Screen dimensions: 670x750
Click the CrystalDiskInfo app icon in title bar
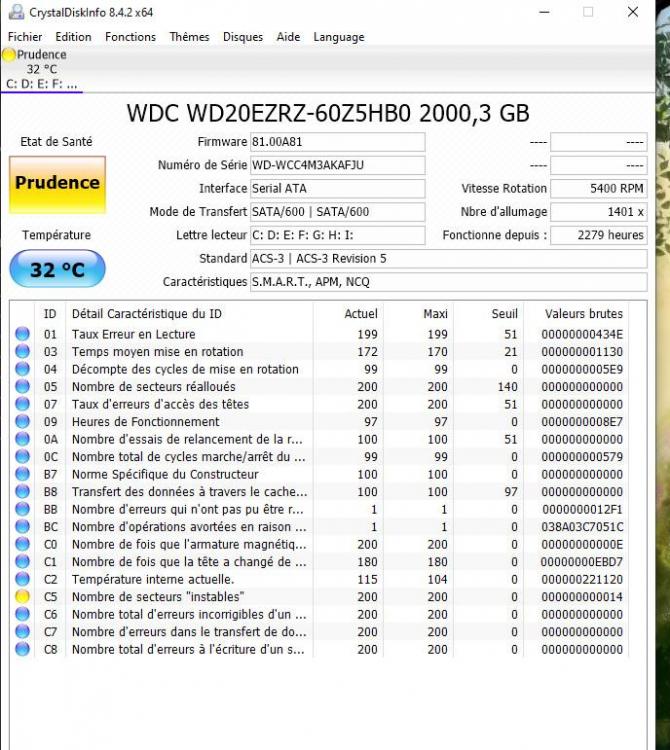[16, 12]
